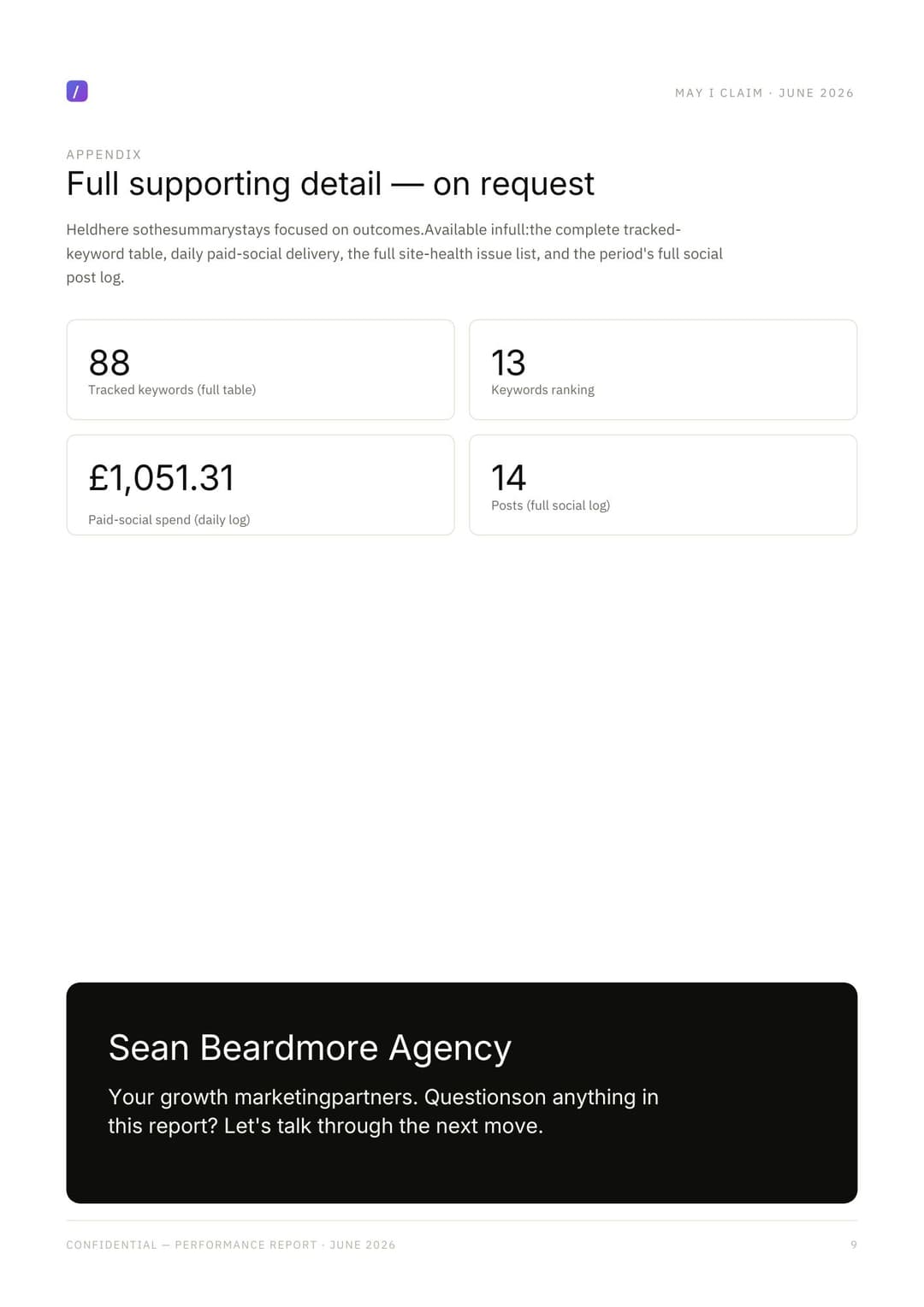Click the intro paragraph about tracked-keyword table

pyautogui.click(x=394, y=253)
